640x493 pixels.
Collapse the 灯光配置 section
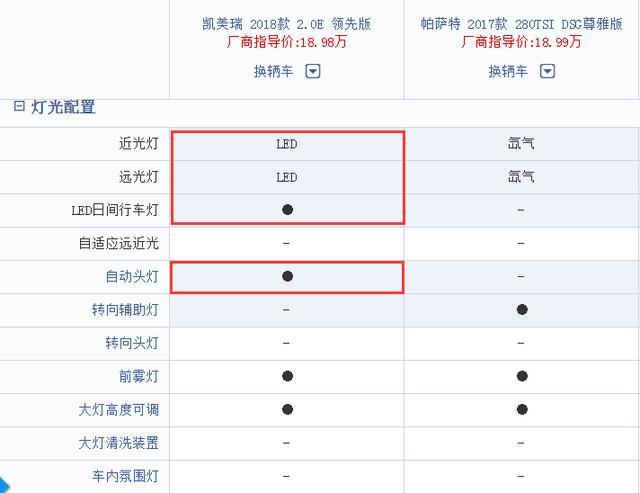(x=19, y=107)
